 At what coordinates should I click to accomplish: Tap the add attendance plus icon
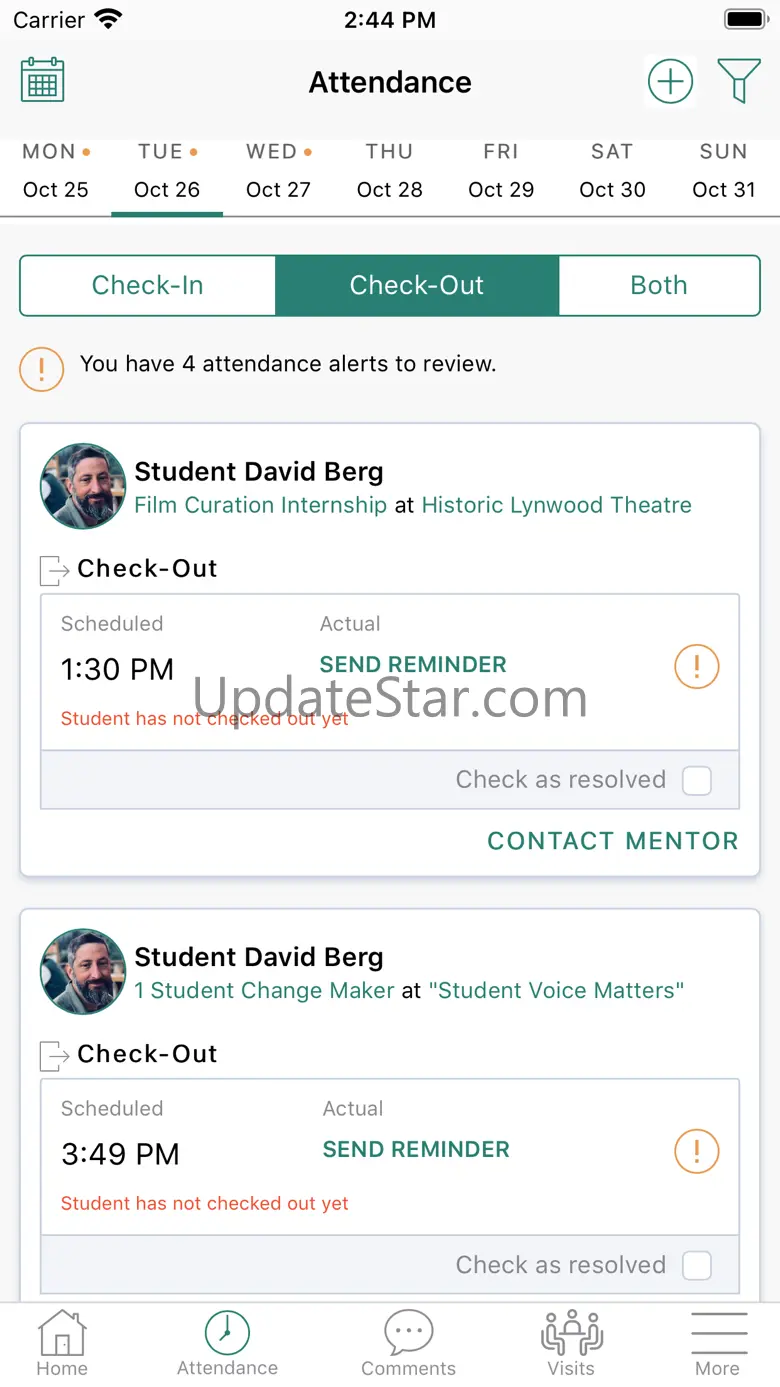670,81
